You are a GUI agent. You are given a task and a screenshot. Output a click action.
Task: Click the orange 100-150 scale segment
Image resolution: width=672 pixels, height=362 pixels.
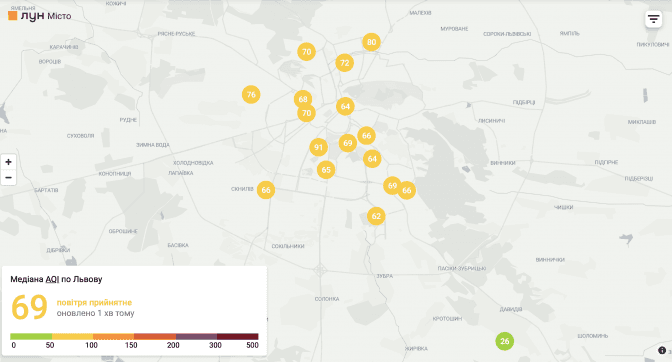(114, 336)
